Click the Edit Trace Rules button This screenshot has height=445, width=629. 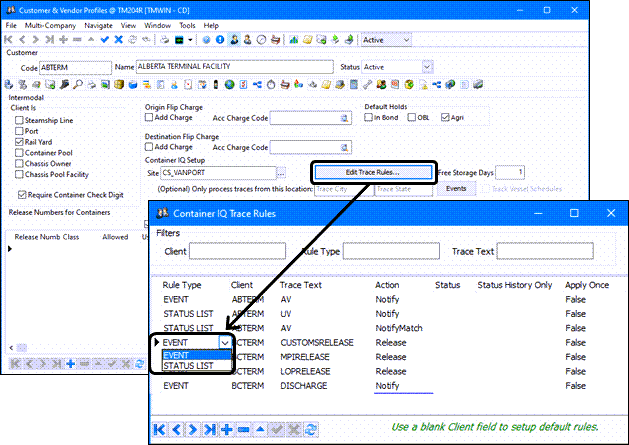pos(373,172)
